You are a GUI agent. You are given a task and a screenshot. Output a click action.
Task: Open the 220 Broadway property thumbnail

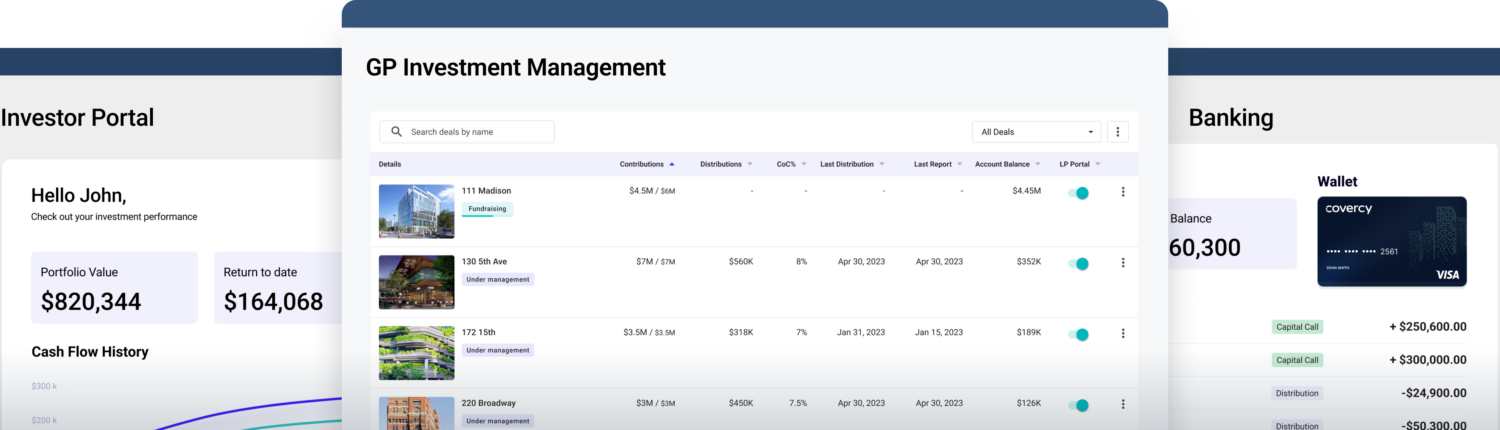coord(416,413)
